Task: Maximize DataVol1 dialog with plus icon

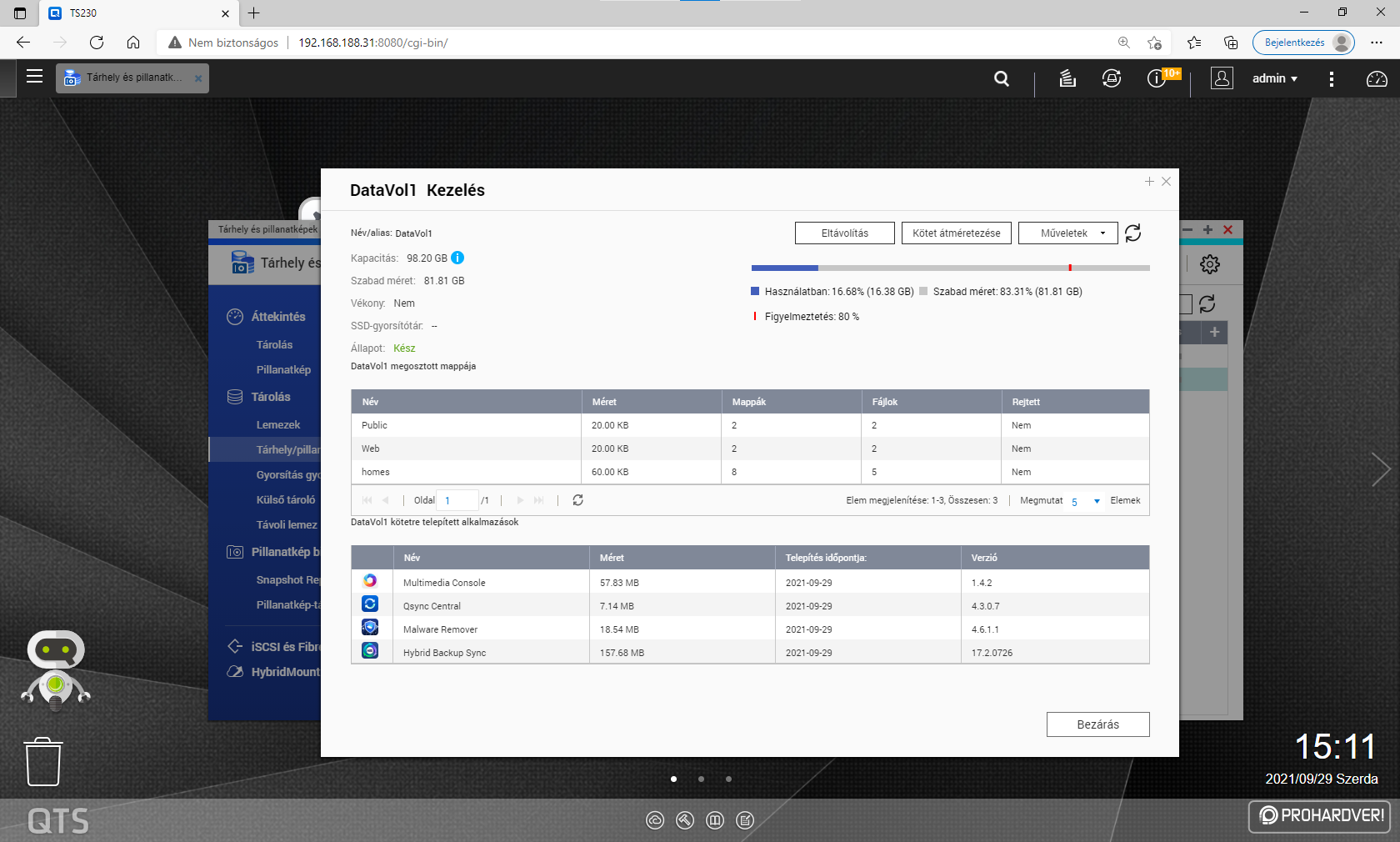Action: [x=1149, y=182]
